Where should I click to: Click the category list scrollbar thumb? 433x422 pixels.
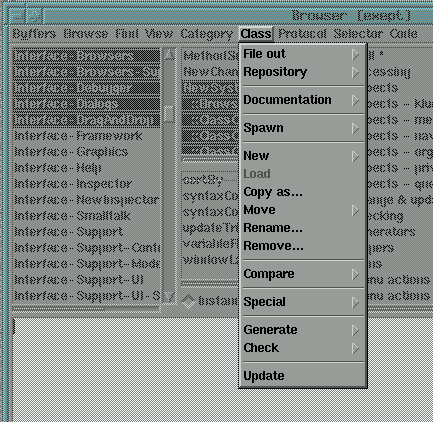tap(169, 114)
